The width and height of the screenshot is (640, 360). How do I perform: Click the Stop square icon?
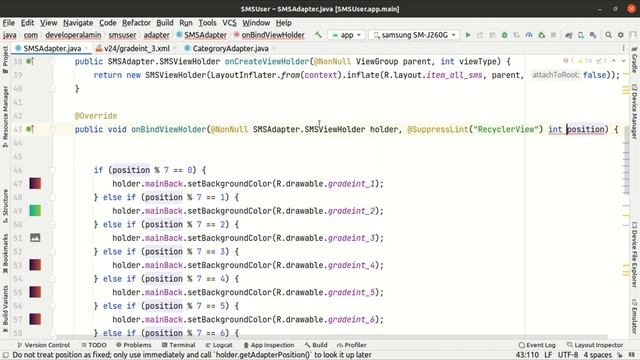tap(553, 35)
